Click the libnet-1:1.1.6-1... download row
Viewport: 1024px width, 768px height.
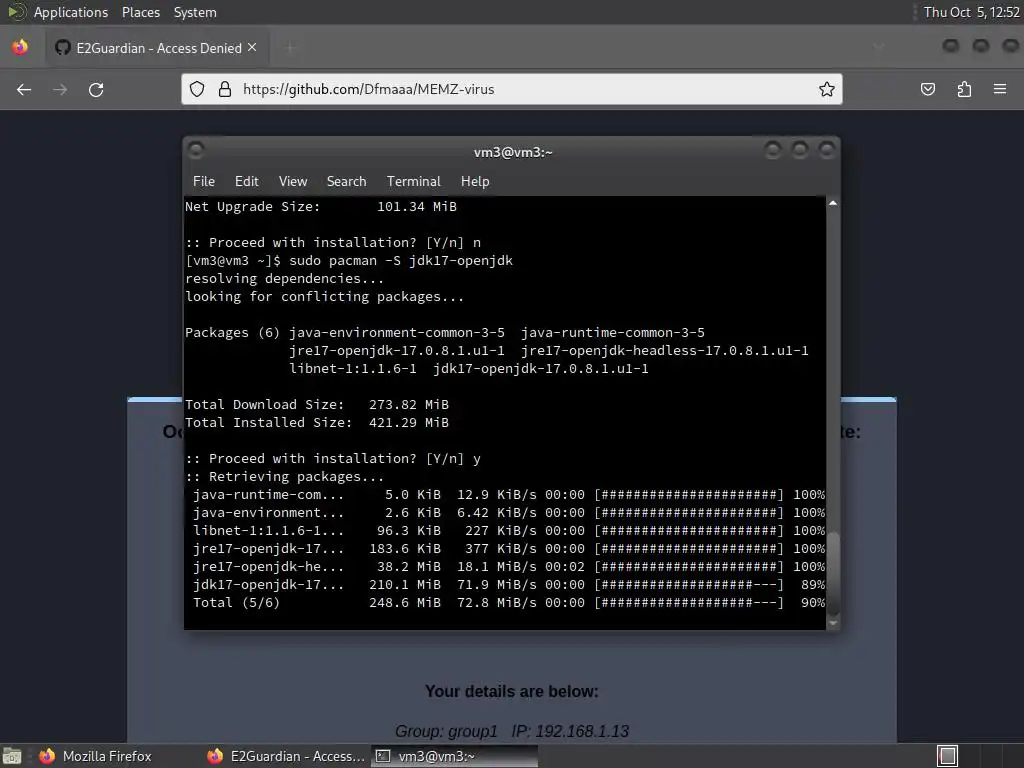(509, 531)
